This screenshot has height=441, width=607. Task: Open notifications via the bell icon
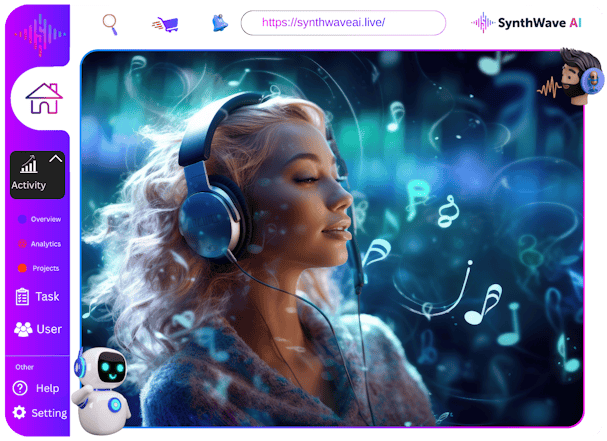(x=219, y=22)
